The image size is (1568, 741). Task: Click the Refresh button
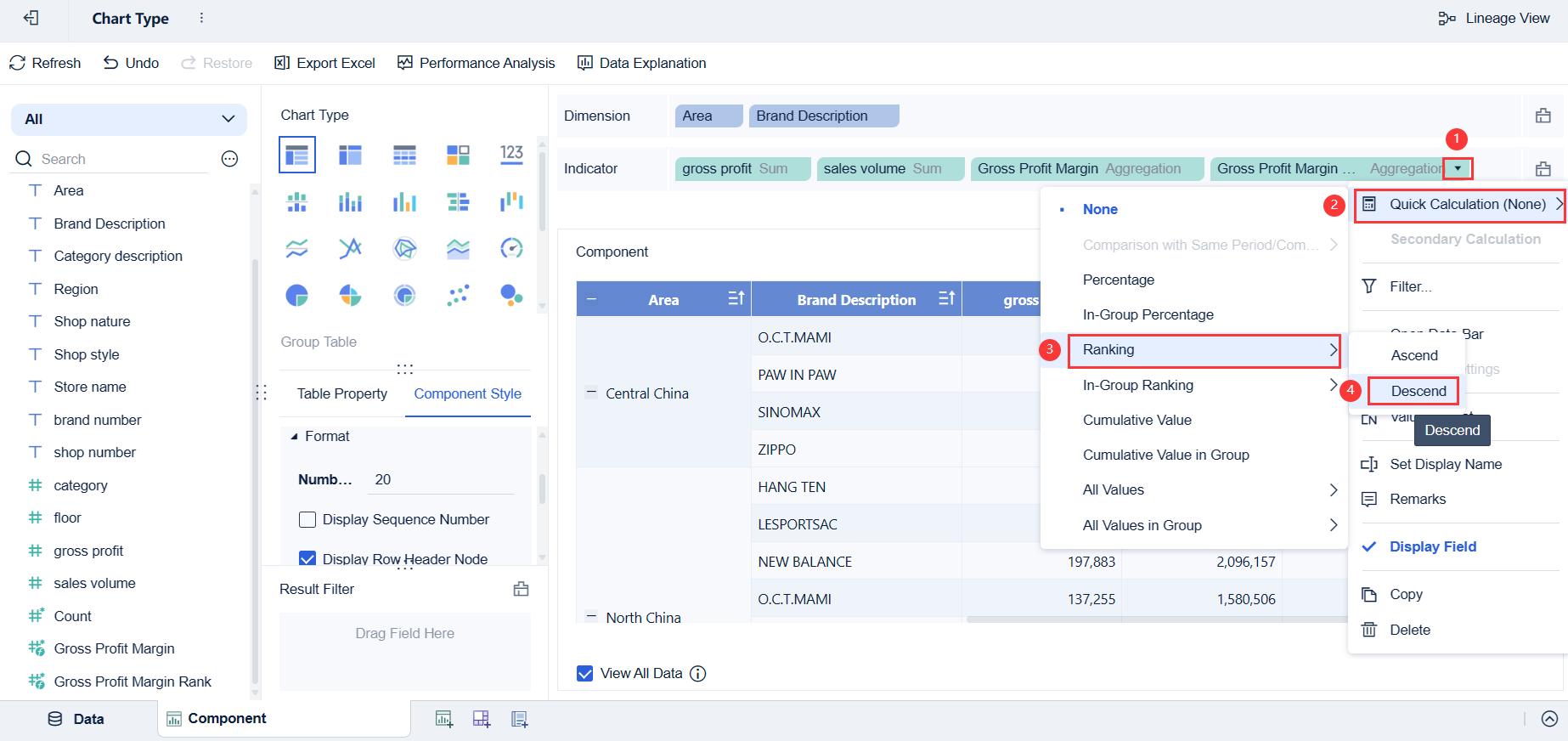click(45, 63)
